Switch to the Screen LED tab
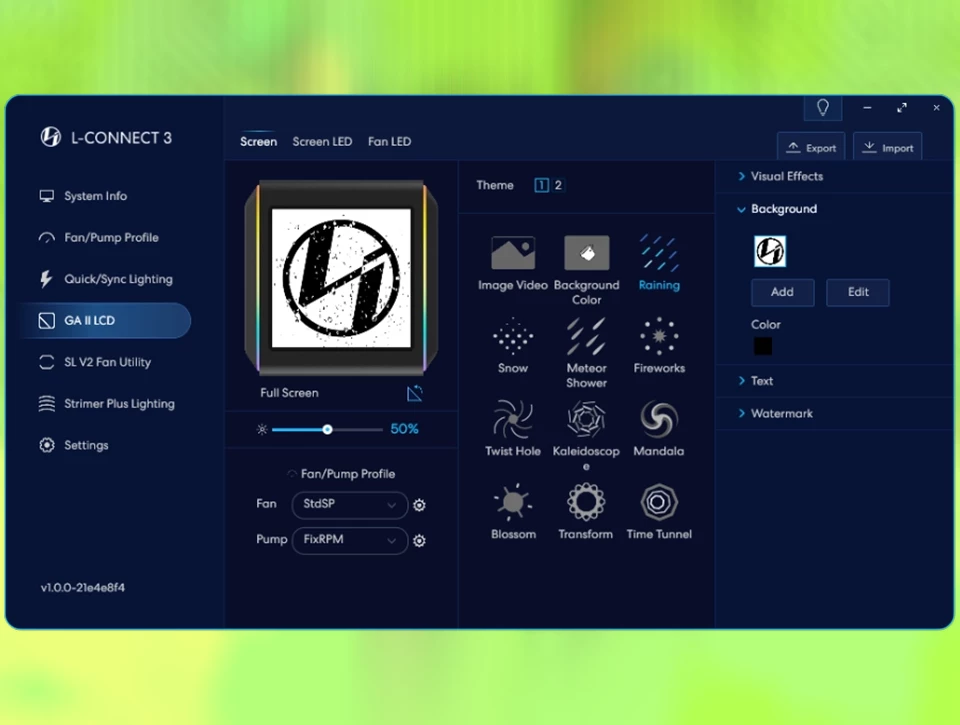This screenshot has height=725, width=960. tap(322, 142)
